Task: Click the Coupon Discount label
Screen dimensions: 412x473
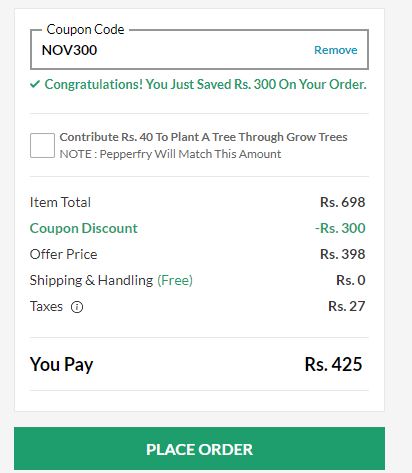Action: [84, 228]
